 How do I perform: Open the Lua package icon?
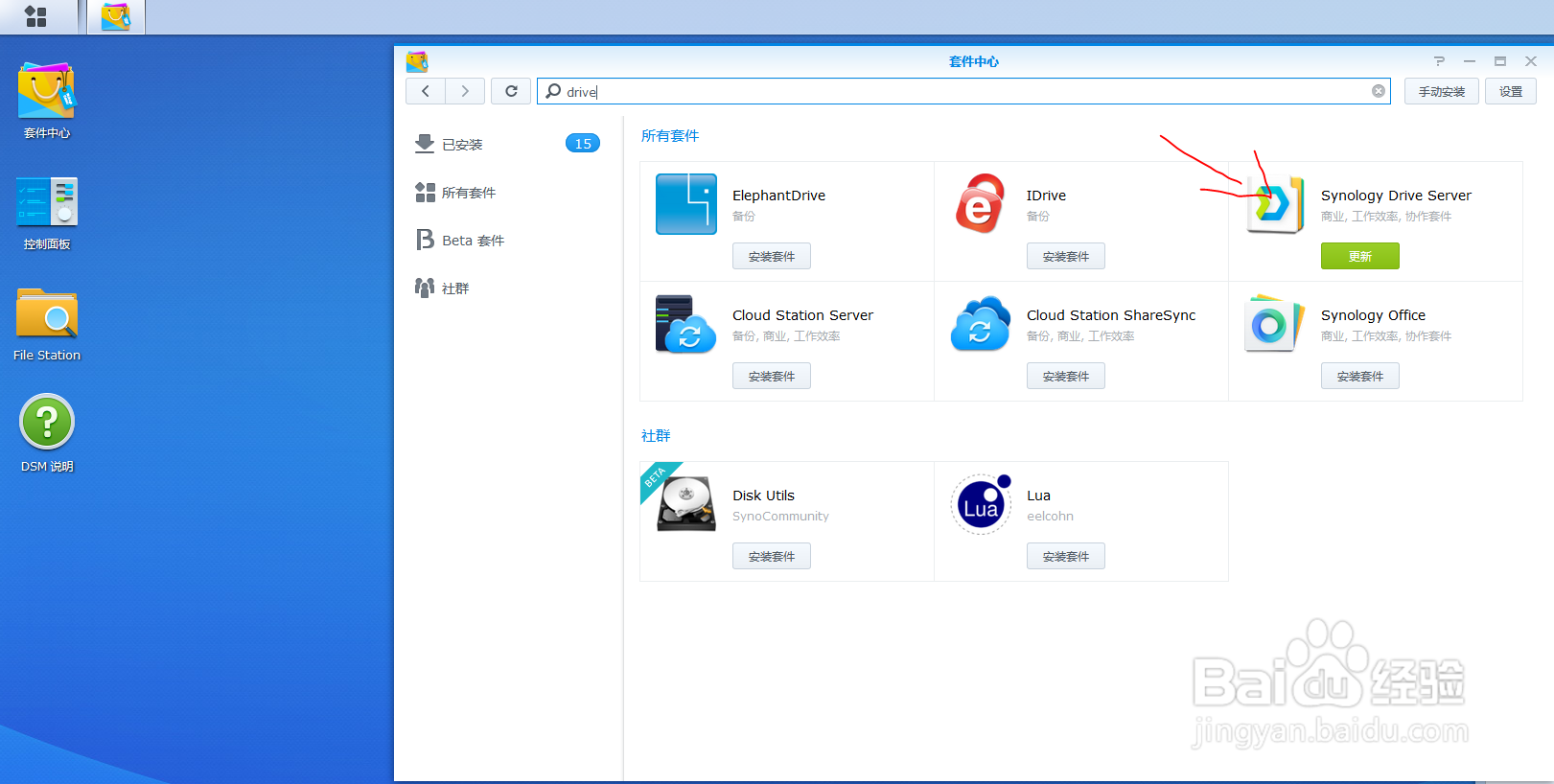(980, 504)
